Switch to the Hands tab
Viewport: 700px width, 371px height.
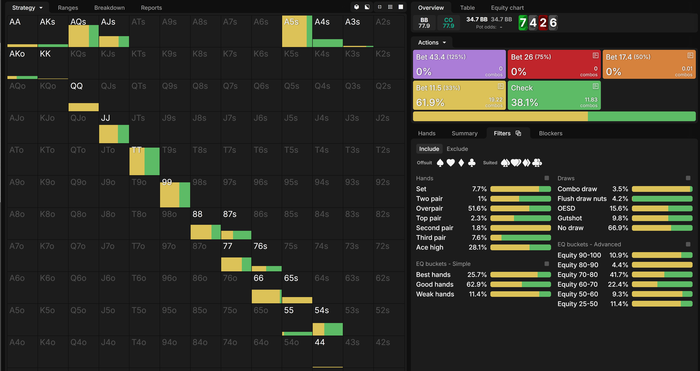(426, 133)
